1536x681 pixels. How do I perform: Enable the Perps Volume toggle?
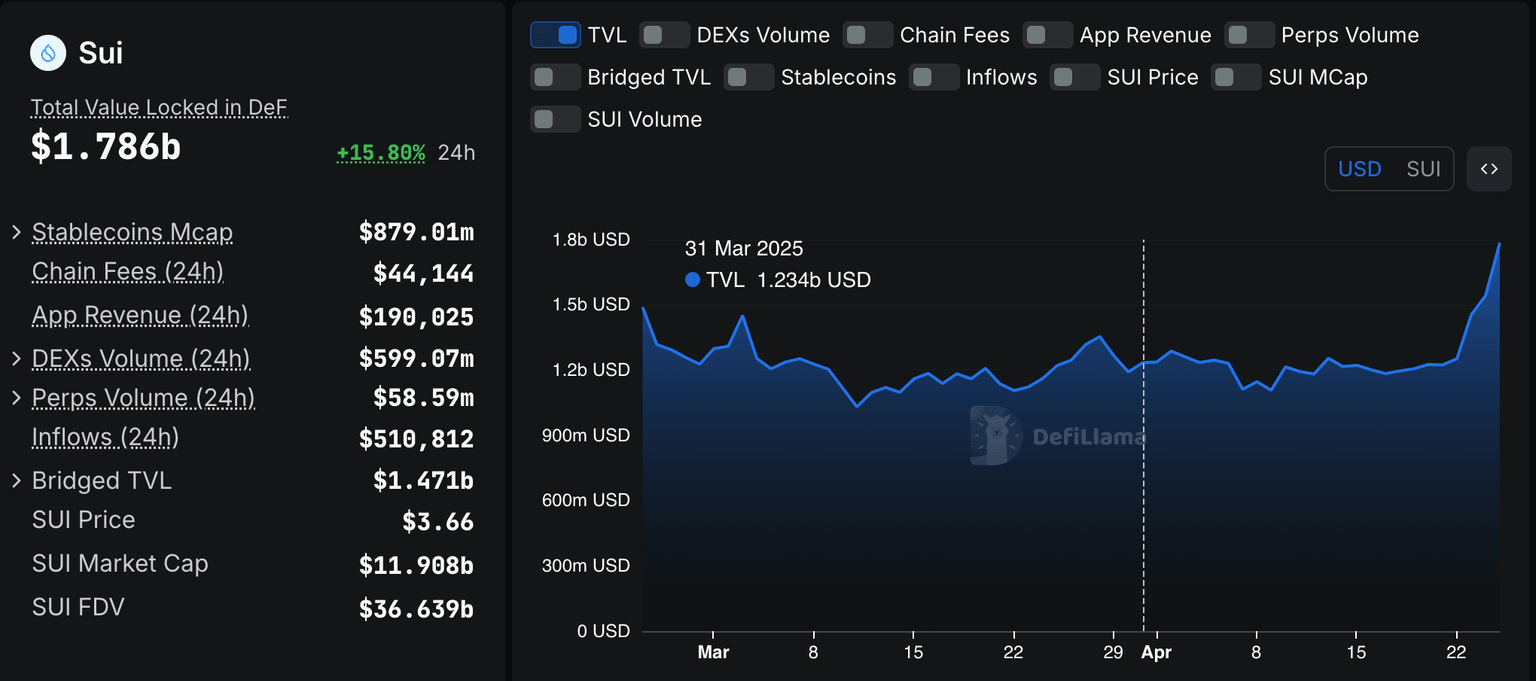(x=1249, y=34)
